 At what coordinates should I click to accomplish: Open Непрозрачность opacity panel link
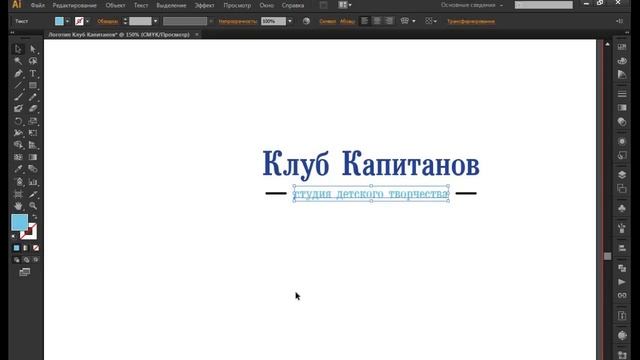pyautogui.click(x=238, y=21)
